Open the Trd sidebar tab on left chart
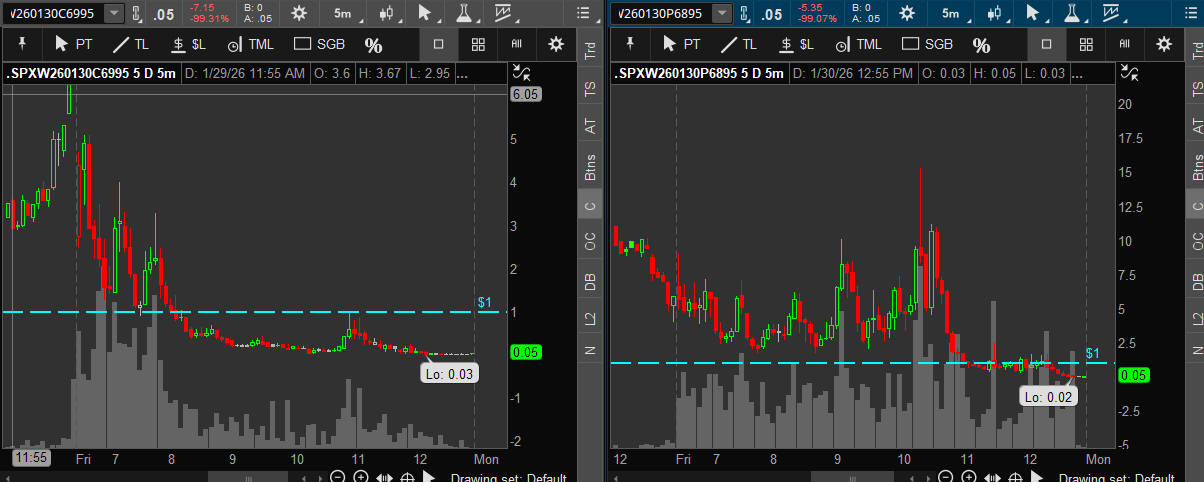 pyautogui.click(x=591, y=52)
